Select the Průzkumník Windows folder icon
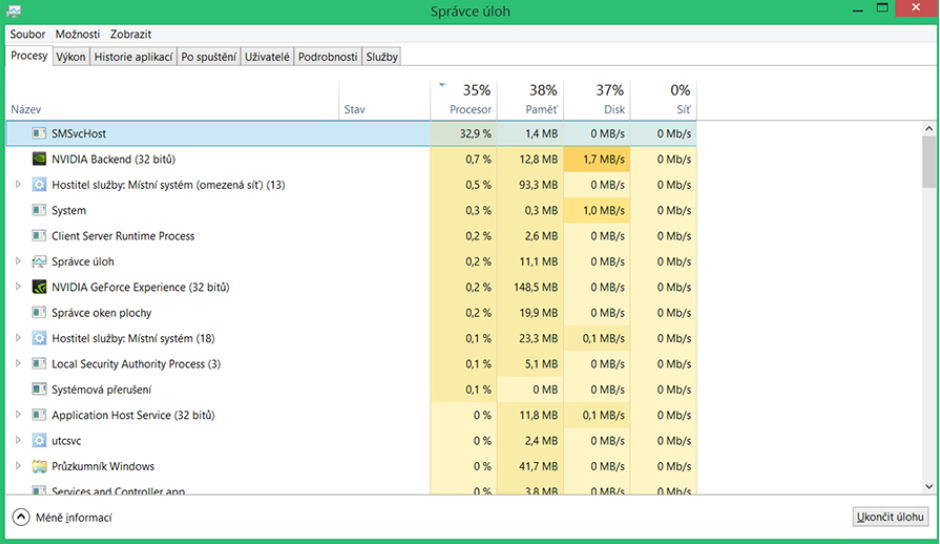The image size is (940, 544). pos(39,466)
